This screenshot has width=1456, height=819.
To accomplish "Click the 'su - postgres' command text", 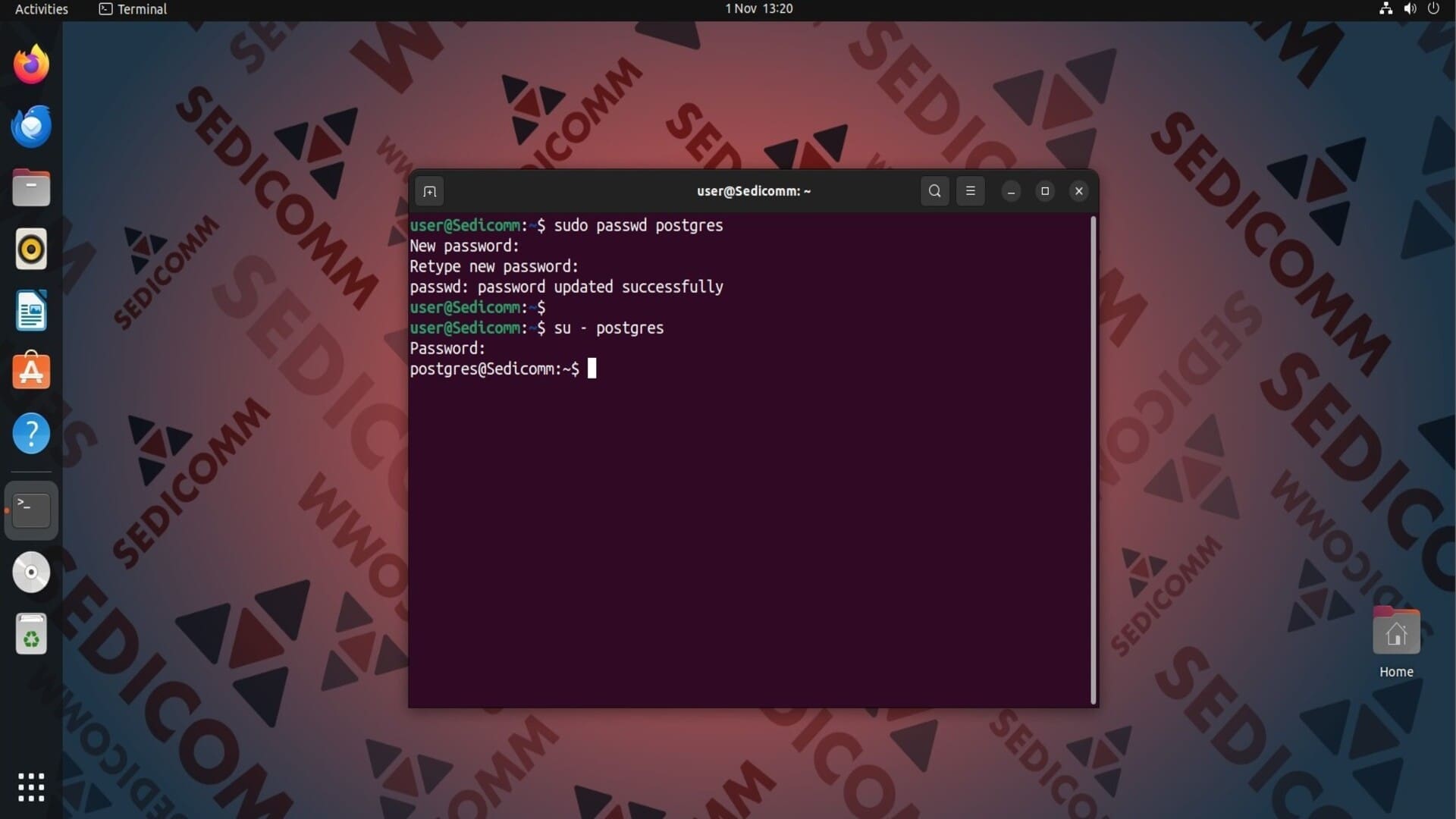I will [x=609, y=328].
